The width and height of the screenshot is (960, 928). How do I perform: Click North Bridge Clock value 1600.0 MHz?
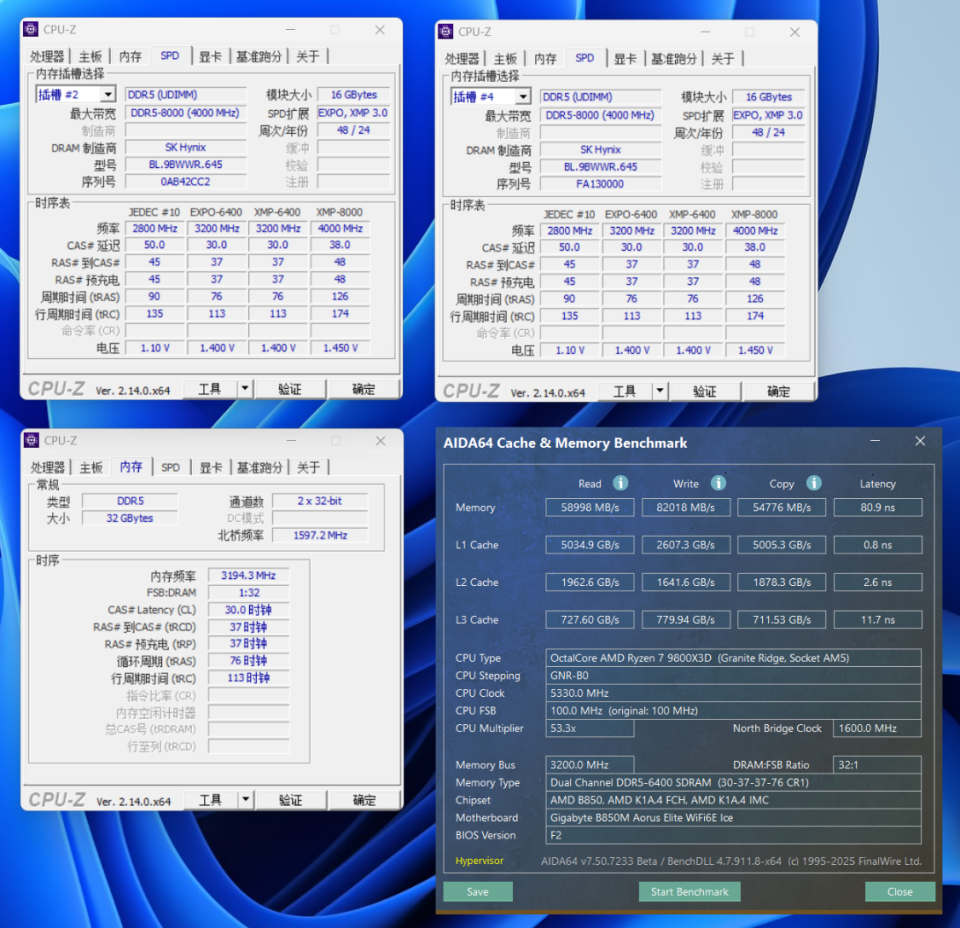877,728
